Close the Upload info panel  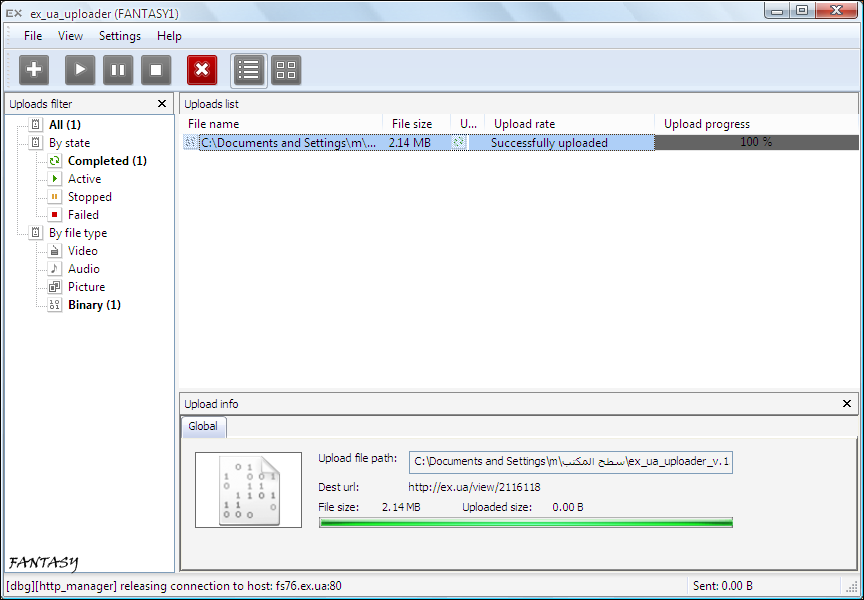pos(847,404)
